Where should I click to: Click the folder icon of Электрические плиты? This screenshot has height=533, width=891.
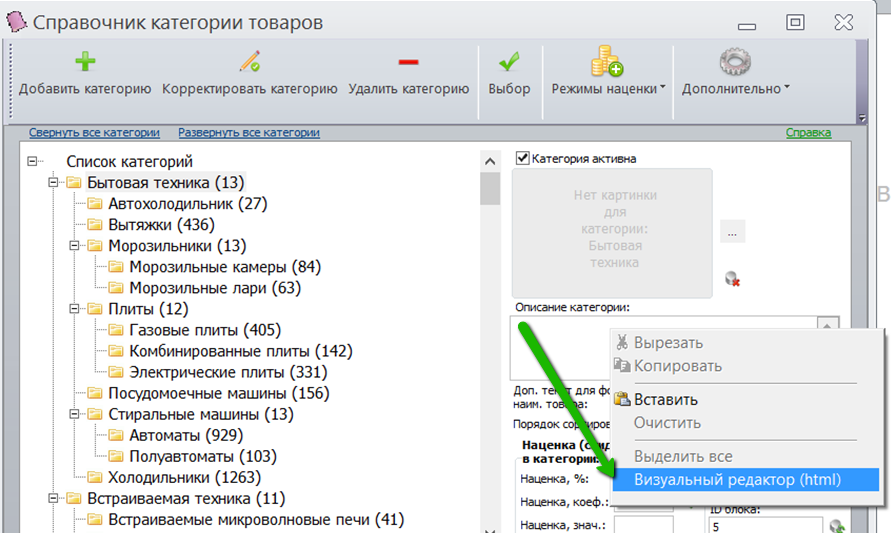point(116,372)
